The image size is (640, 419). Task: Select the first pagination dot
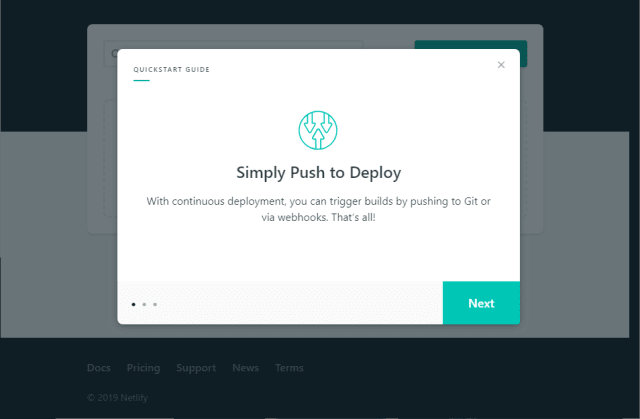pyautogui.click(x=133, y=304)
